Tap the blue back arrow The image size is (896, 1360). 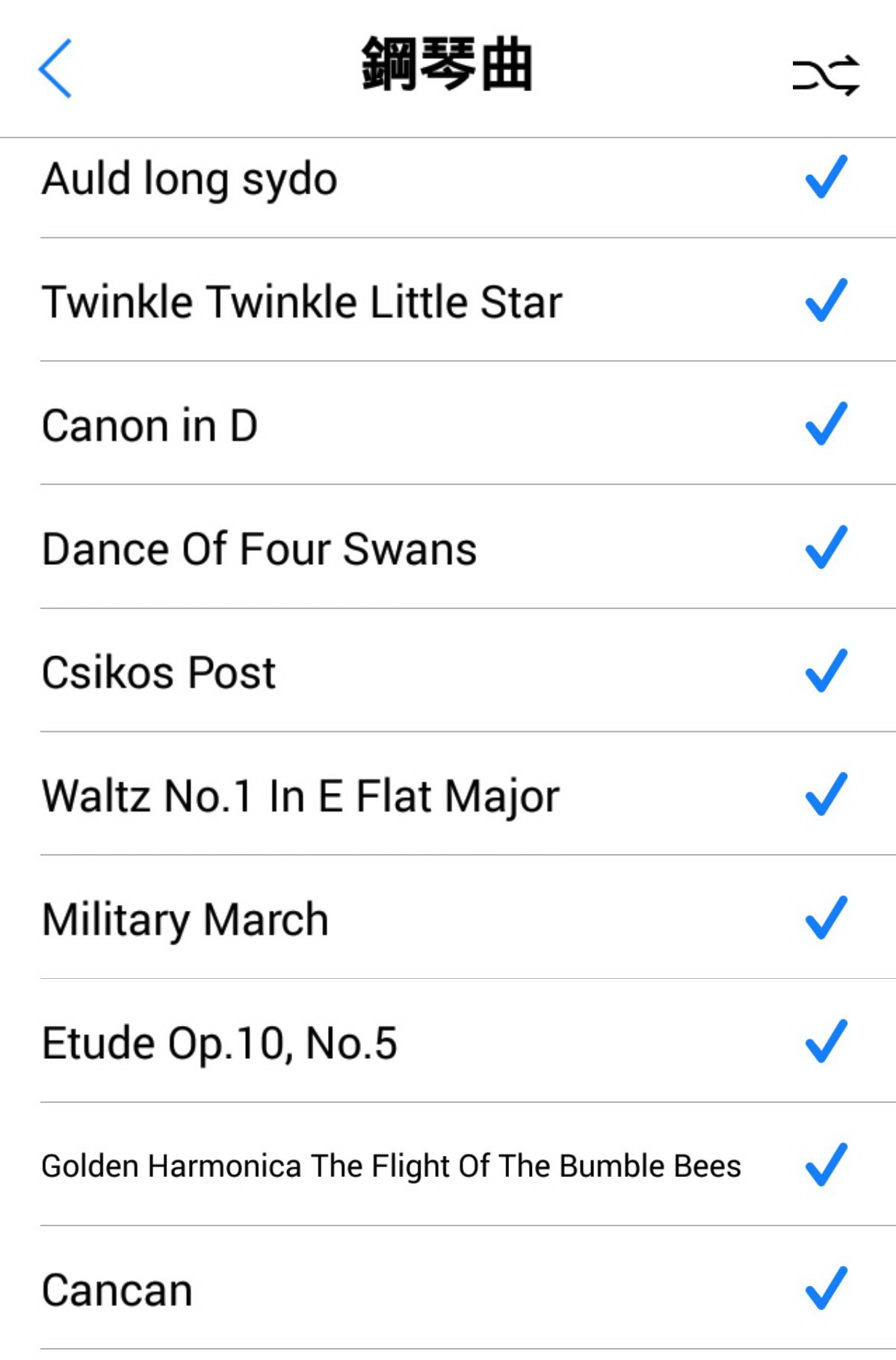pyautogui.click(x=55, y=69)
